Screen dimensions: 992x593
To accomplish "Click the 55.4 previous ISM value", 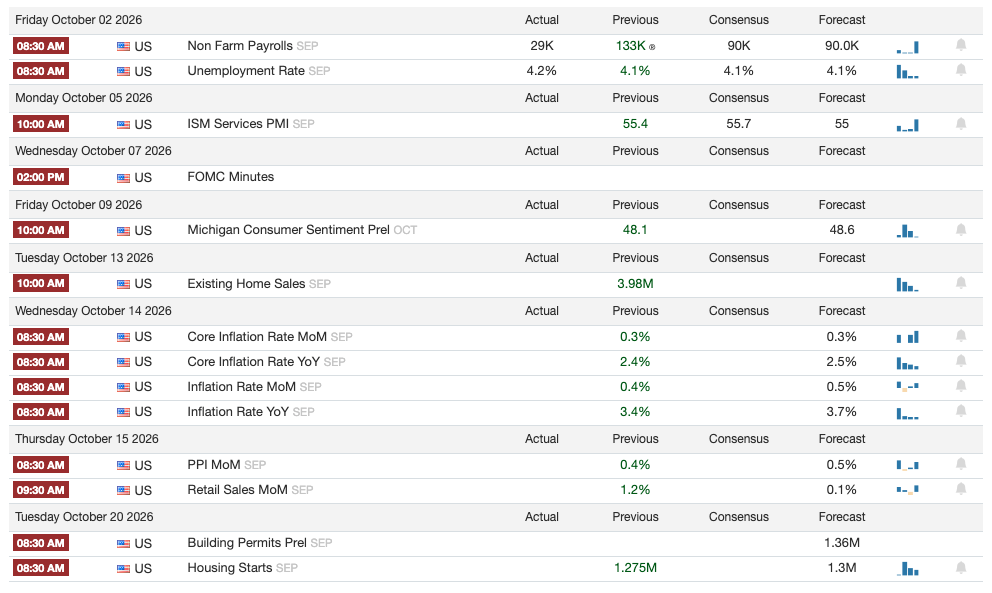I will click(x=635, y=124).
